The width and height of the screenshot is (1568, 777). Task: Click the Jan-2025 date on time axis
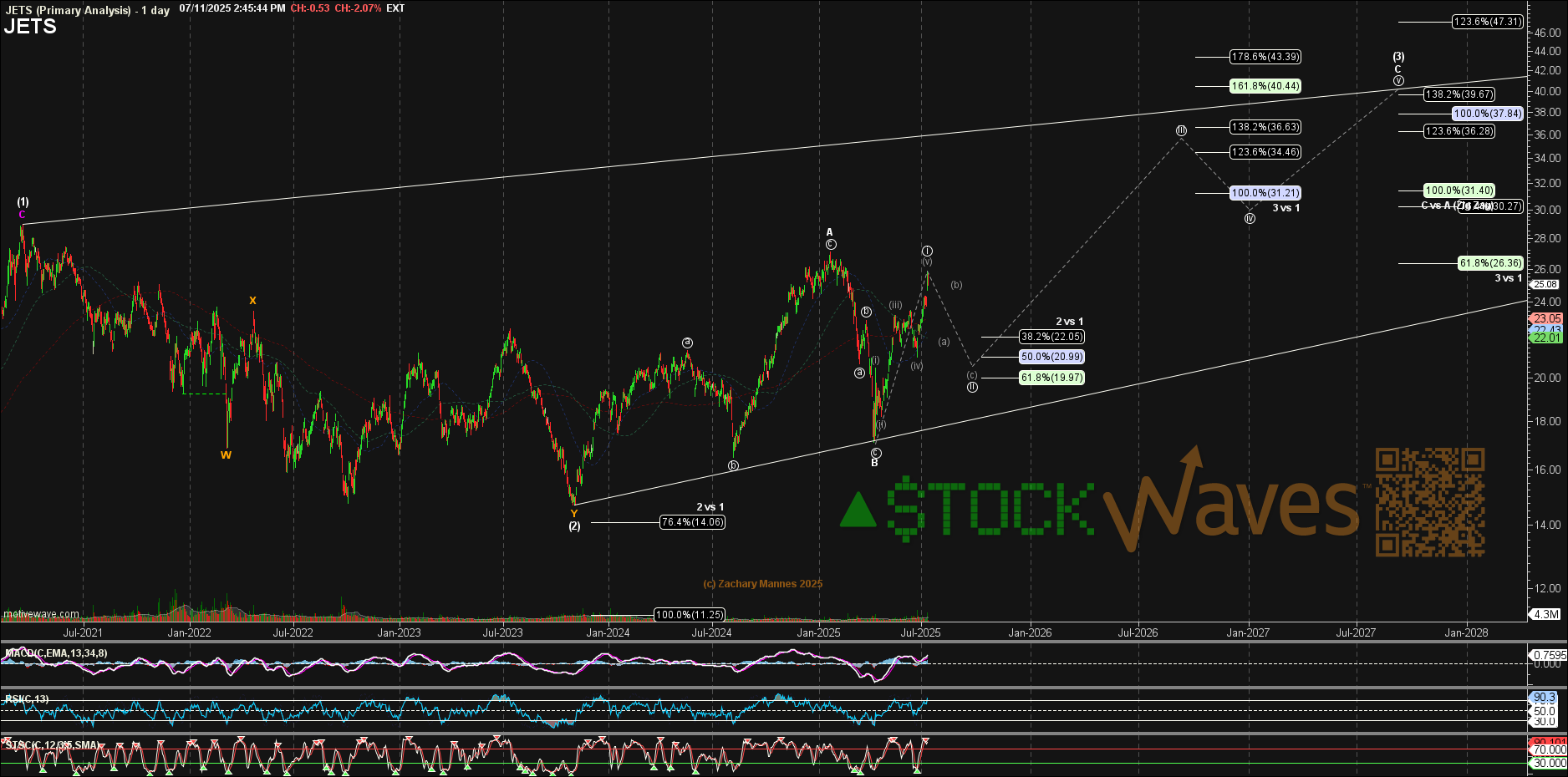point(818,632)
